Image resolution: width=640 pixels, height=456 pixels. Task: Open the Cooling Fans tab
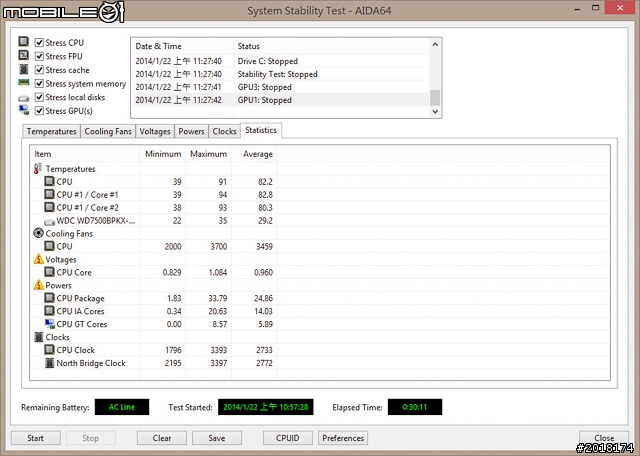108,131
